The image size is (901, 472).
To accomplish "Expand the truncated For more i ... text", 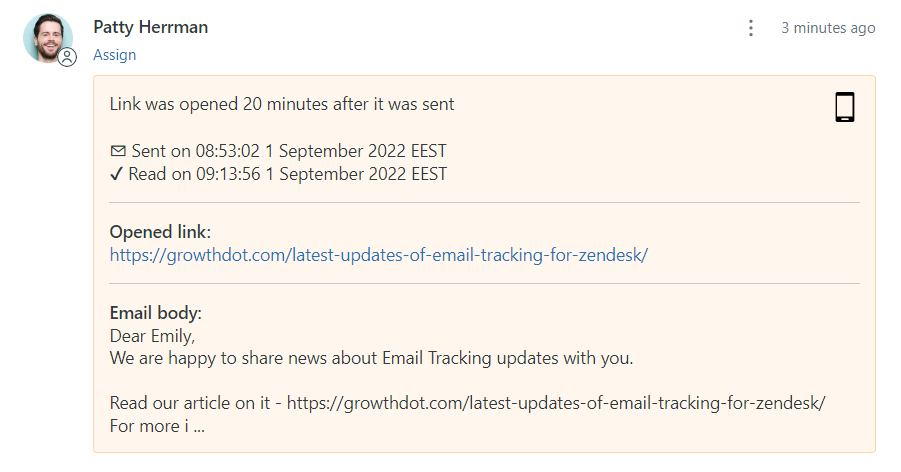I will coord(157,426).
